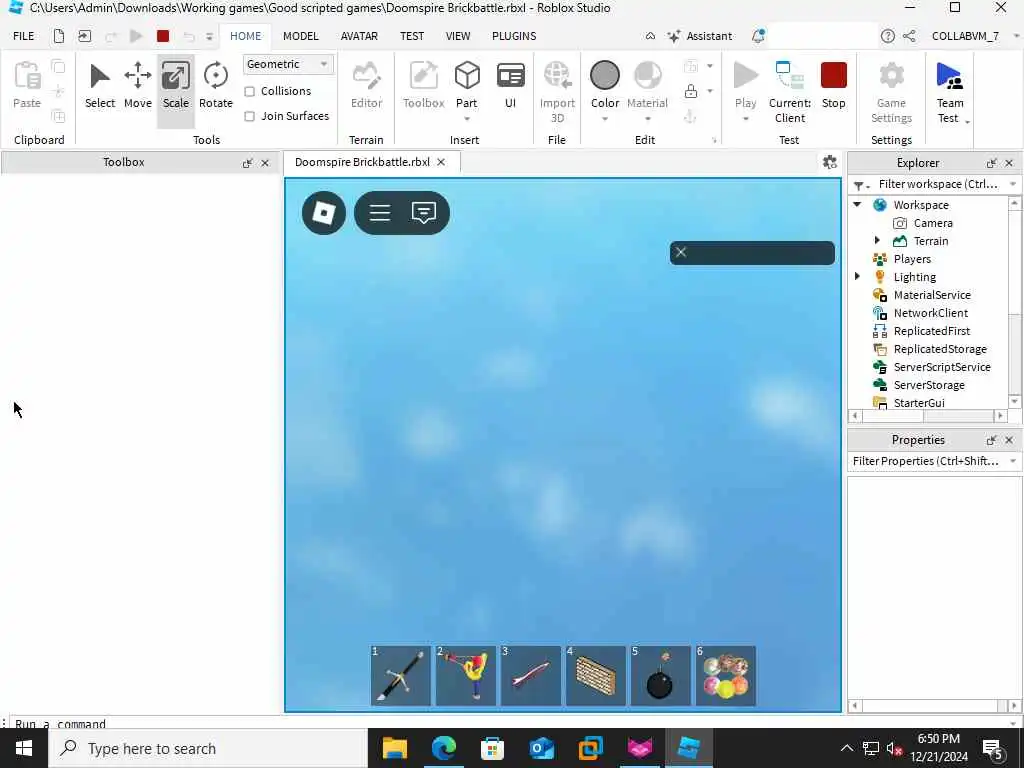Select the brick wall tool in slot 4
The image size is (1024, 768).
[596, 676]
